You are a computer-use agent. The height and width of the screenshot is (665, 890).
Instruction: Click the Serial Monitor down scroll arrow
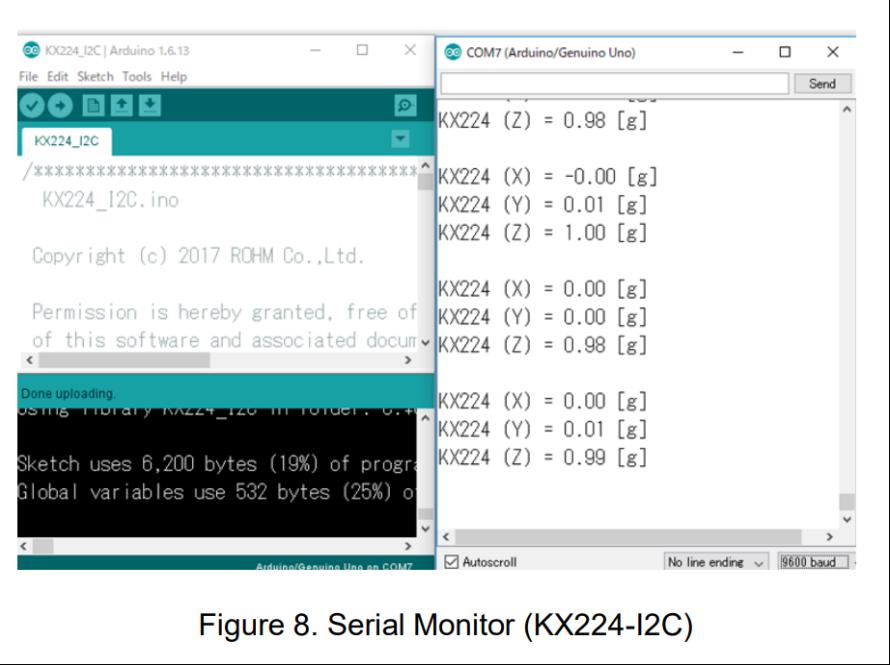(847, 520)
